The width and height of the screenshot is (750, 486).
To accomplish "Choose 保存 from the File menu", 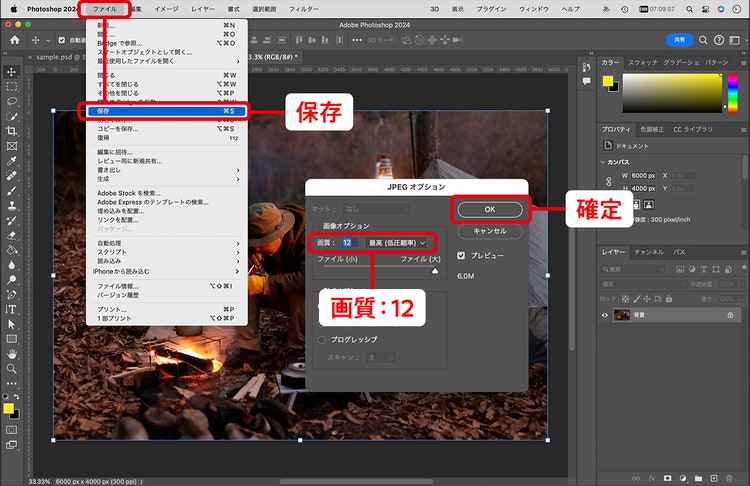I will (166, 111).
